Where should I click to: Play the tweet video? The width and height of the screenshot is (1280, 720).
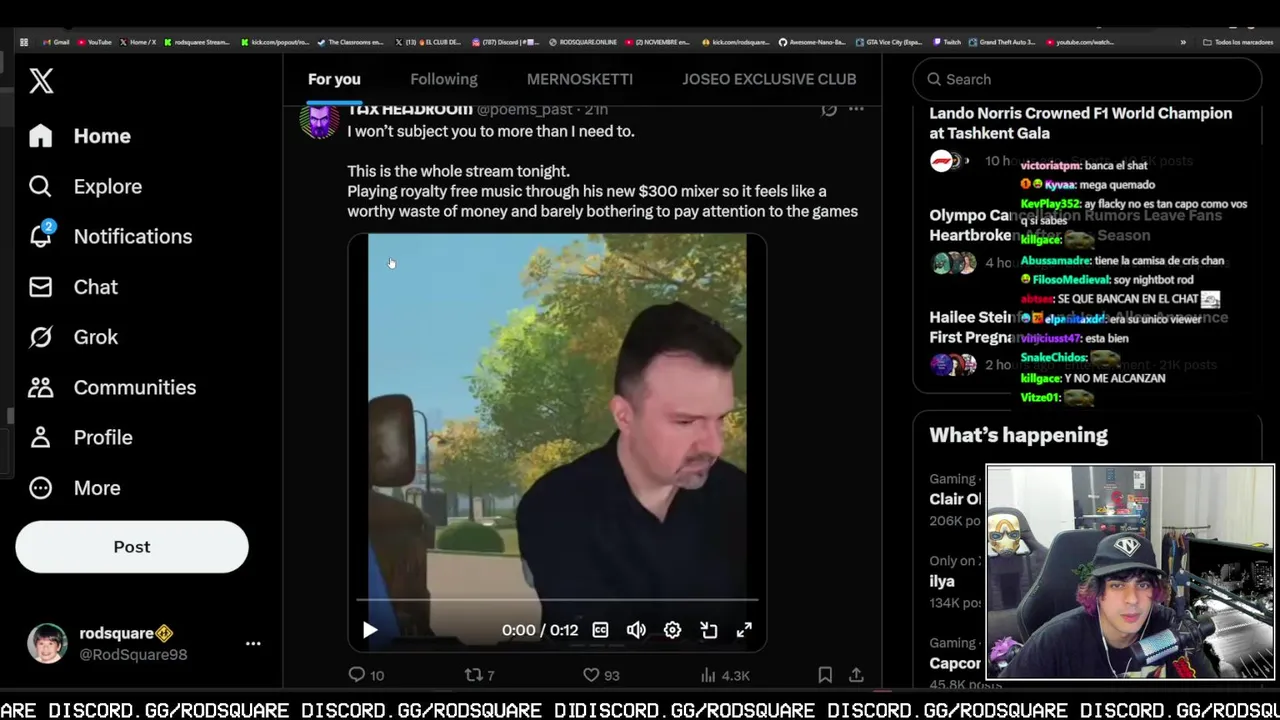(x=370, y=630)
